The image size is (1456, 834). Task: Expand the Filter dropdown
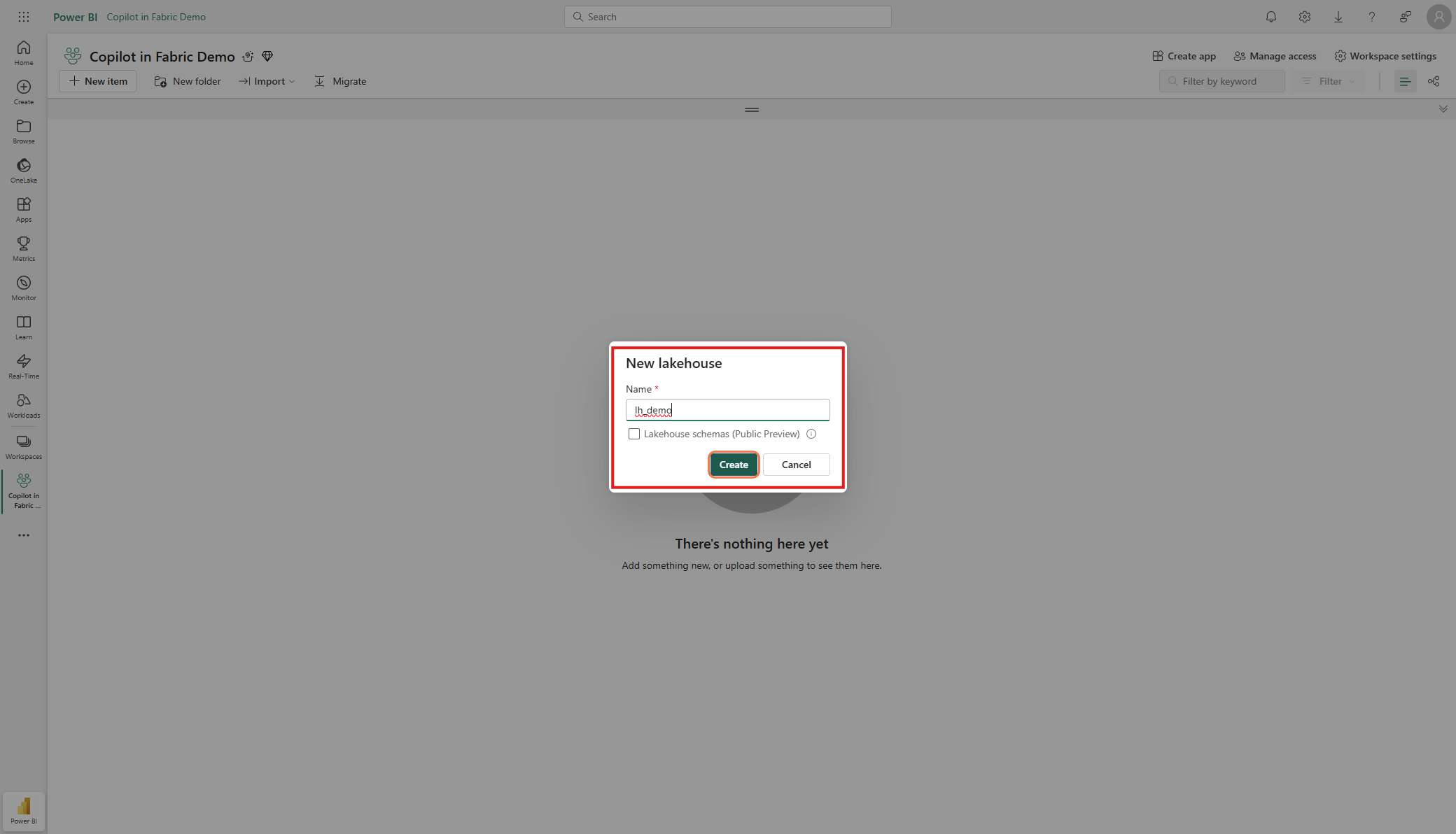[1329, 81]
